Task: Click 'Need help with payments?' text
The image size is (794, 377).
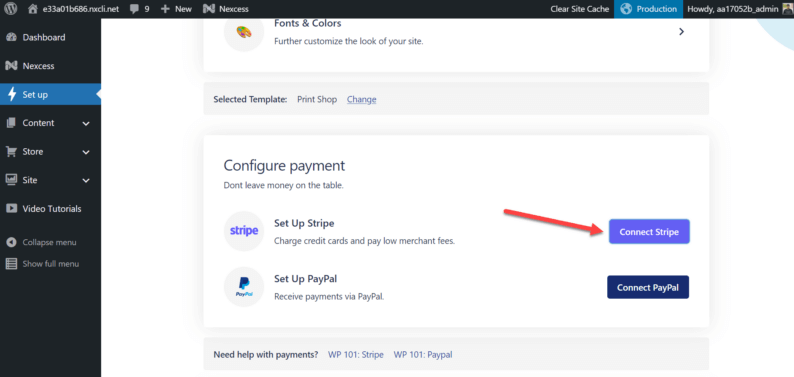Action: pos(266,355)
